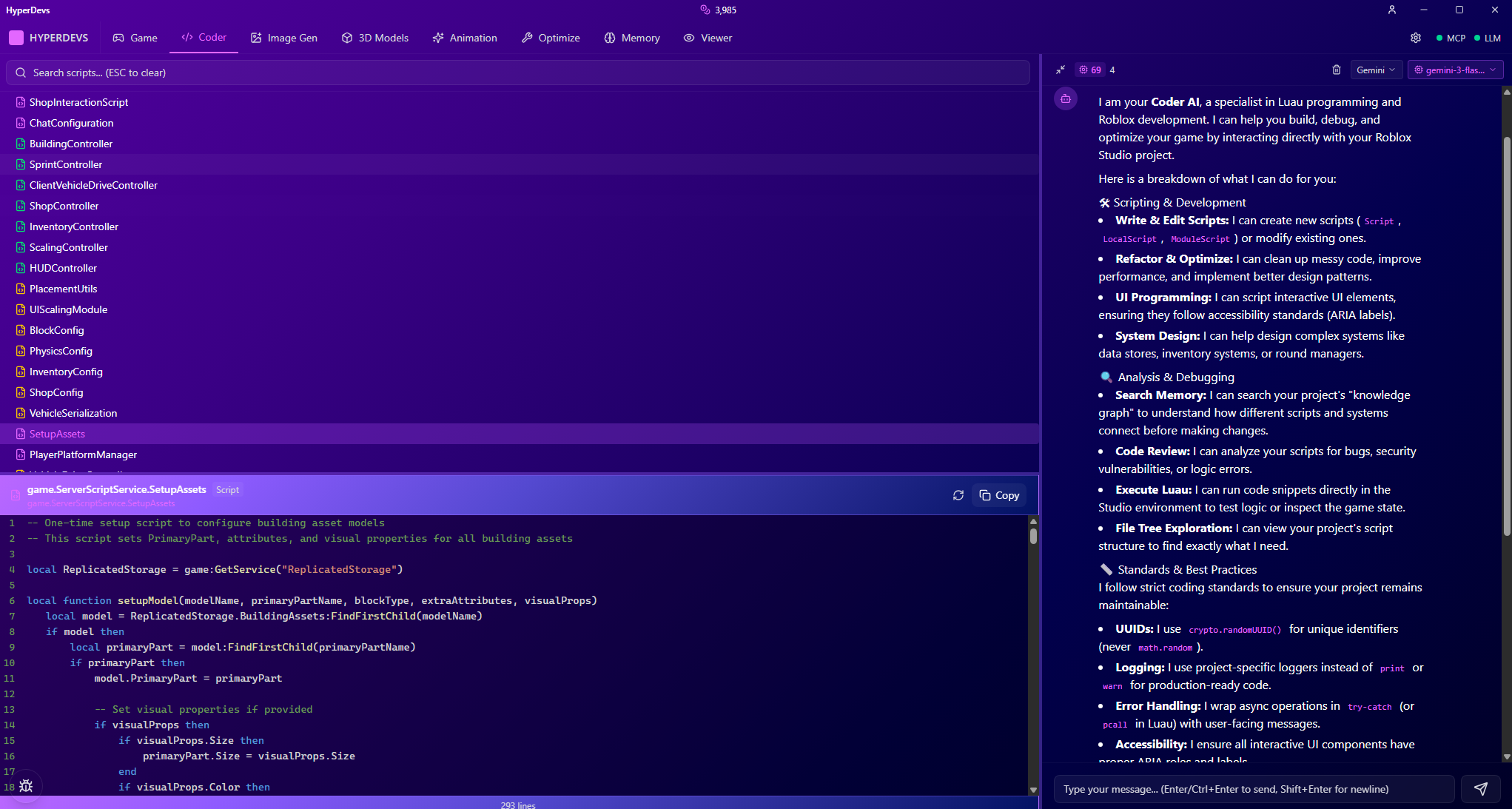This screenshot has height=809, width=1512.
Task: Open the PlayerPlatformManager script
Action: 518,454
